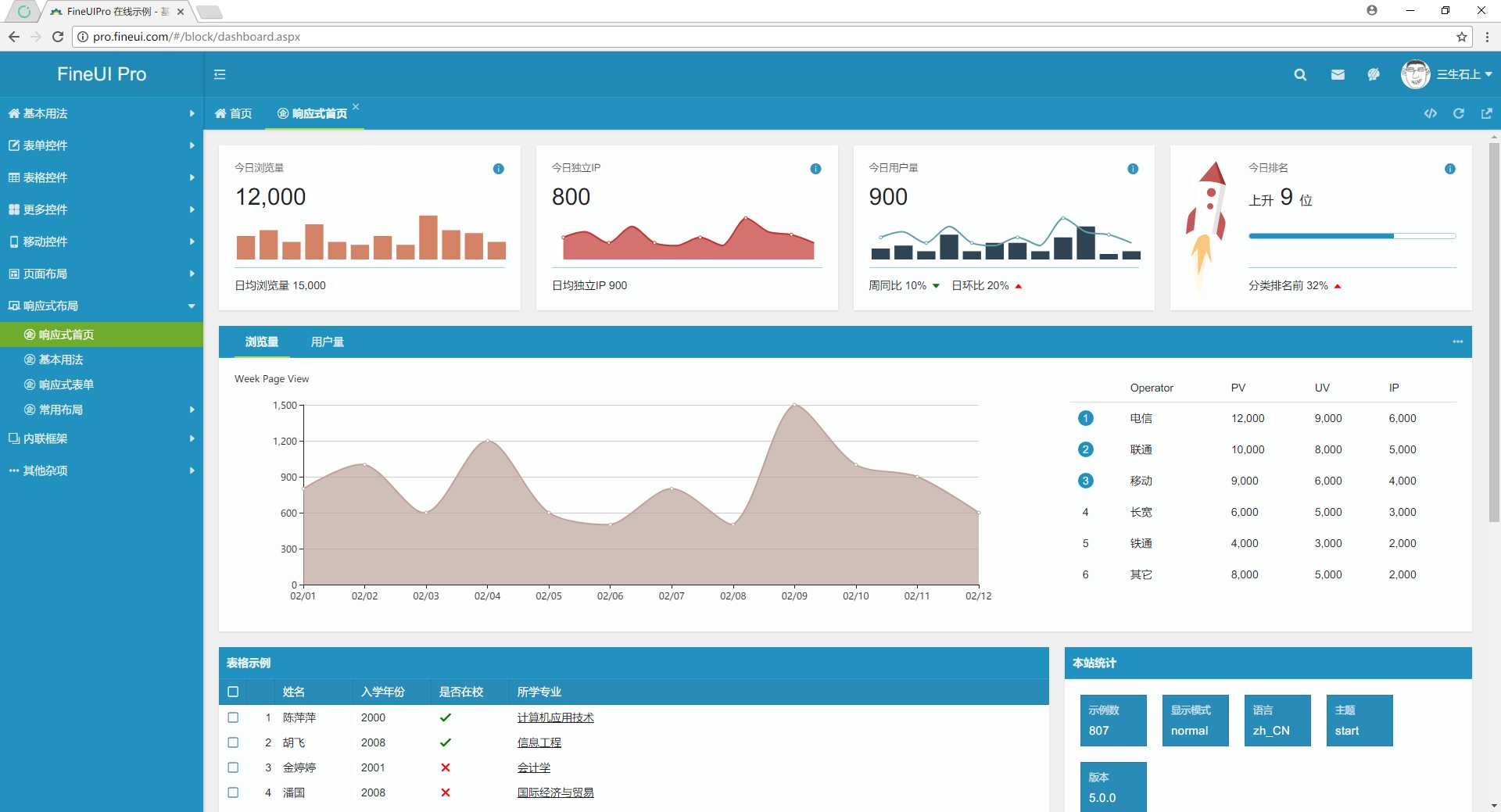Expand the 更多控件 menu
The width and height of the screenshot is (1501, 812).
[x=102, y=209]
